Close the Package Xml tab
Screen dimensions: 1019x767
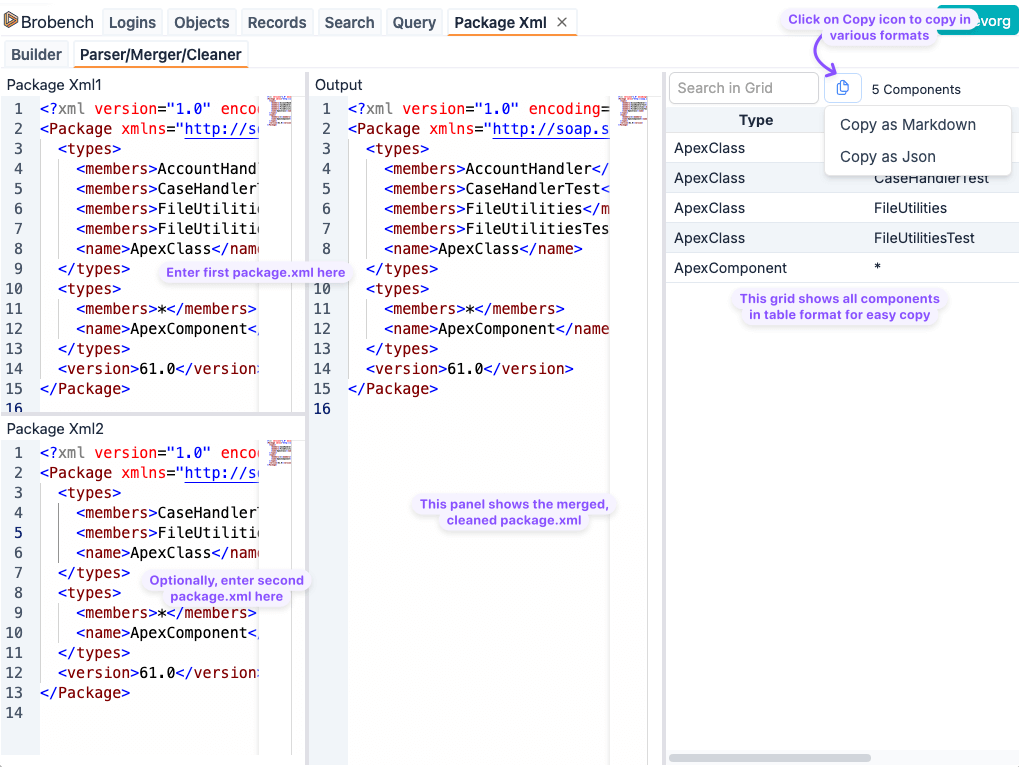(562, 22)
